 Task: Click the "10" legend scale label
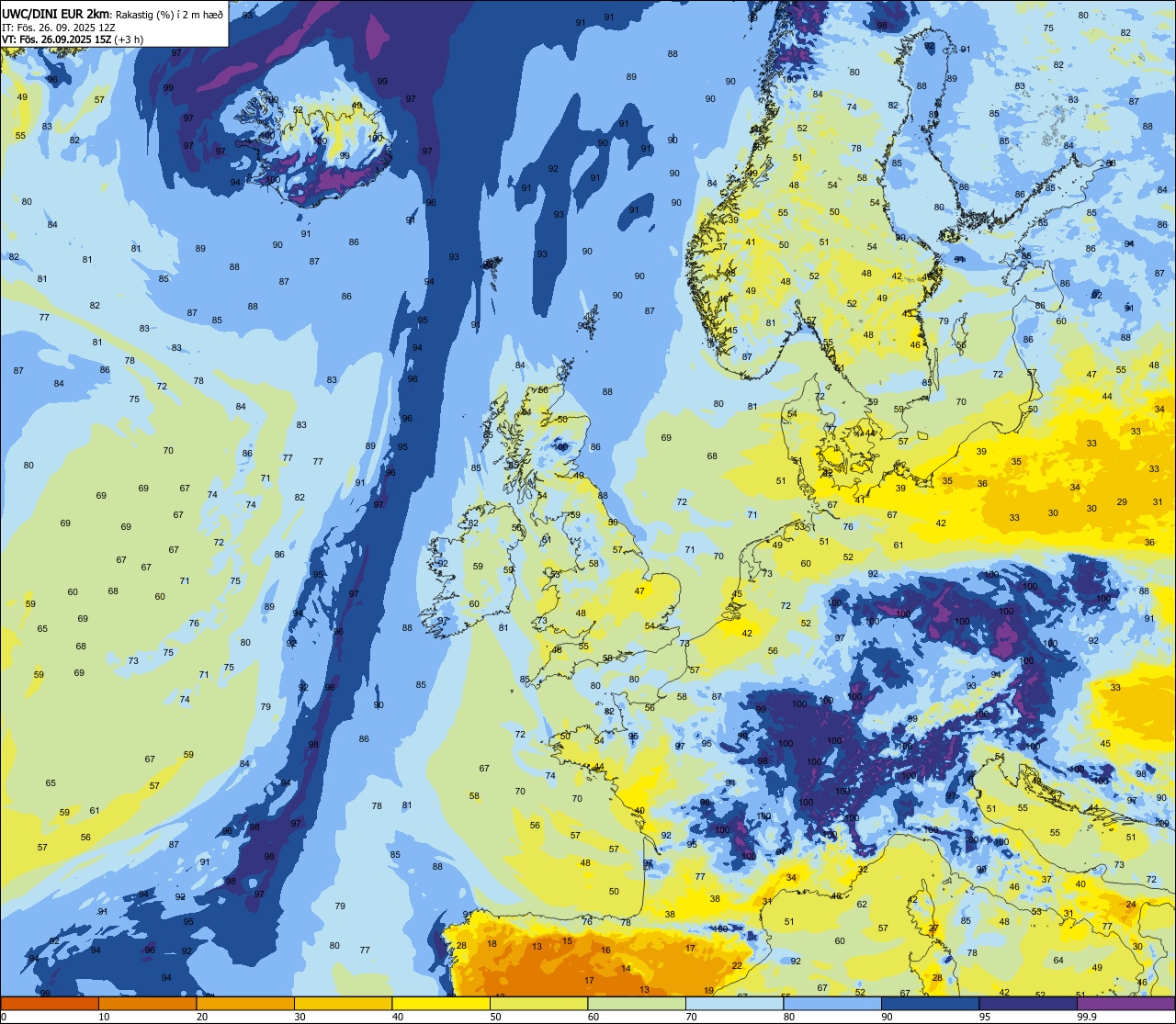[x=105, y=1017]
